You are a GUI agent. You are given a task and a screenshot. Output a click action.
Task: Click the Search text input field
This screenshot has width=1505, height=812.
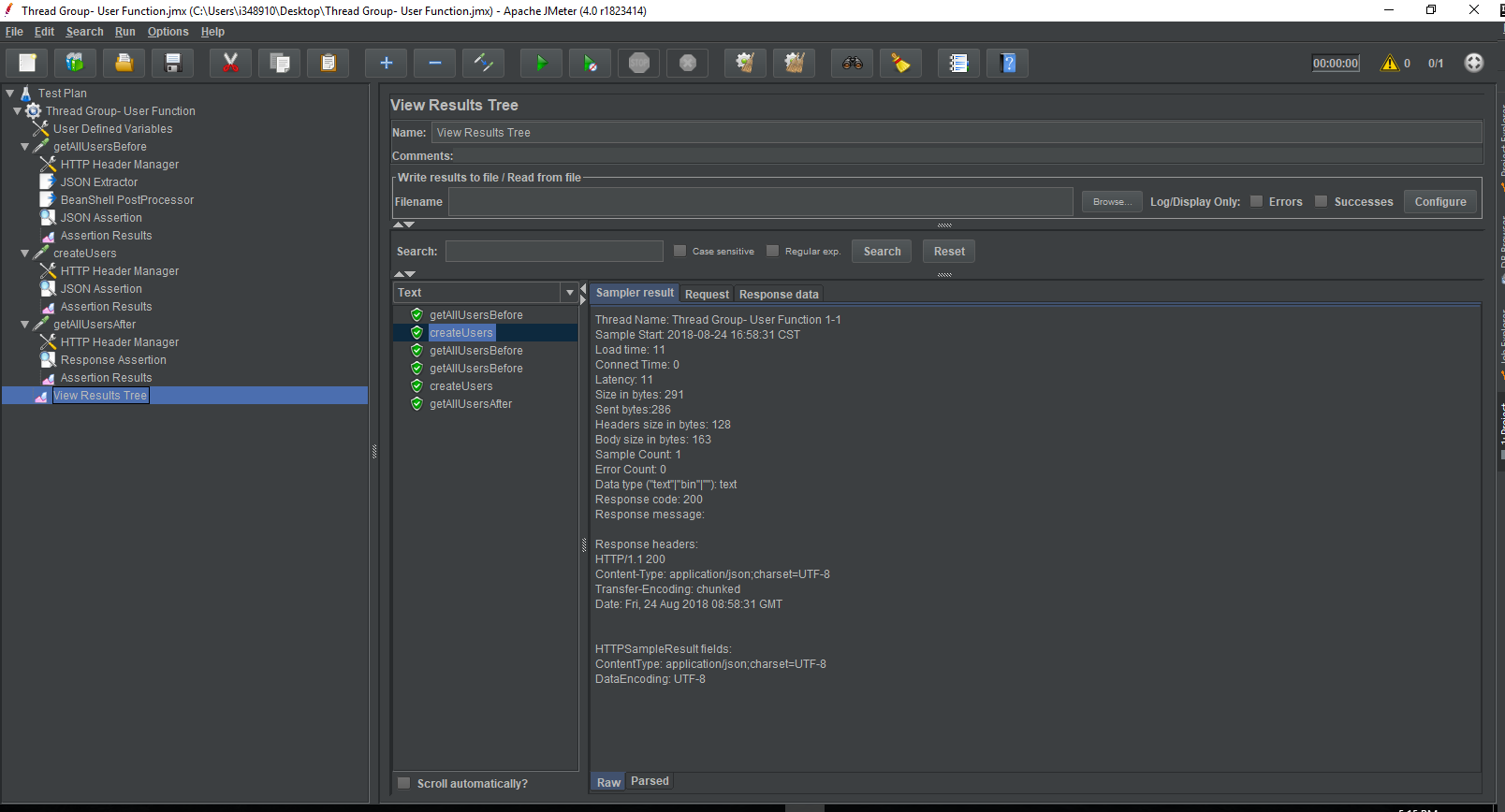point(554,251)
